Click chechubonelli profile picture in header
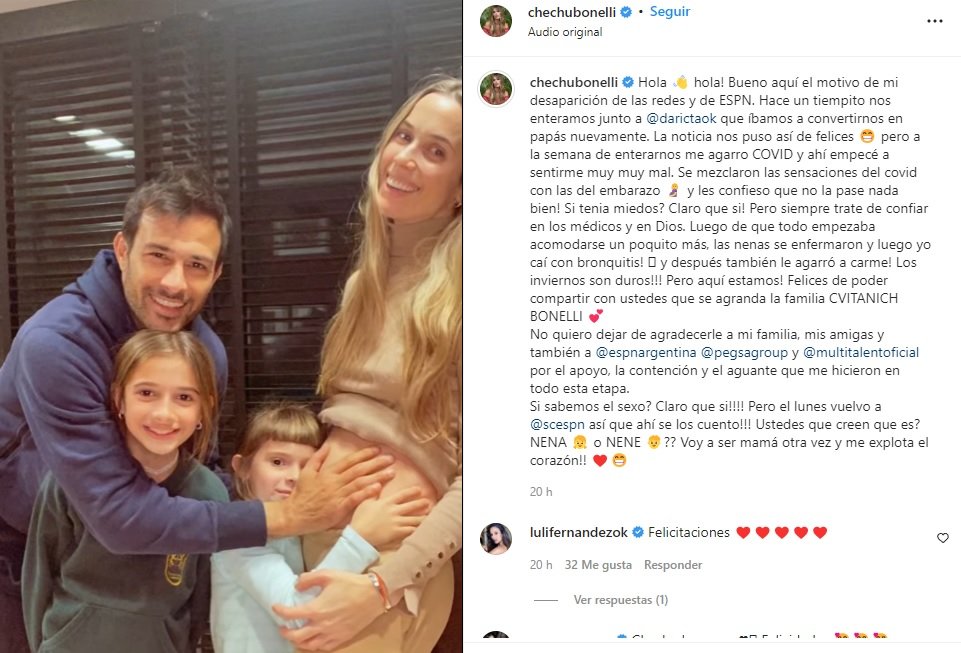This screenshot has width=961, height=653. [496, 21]
